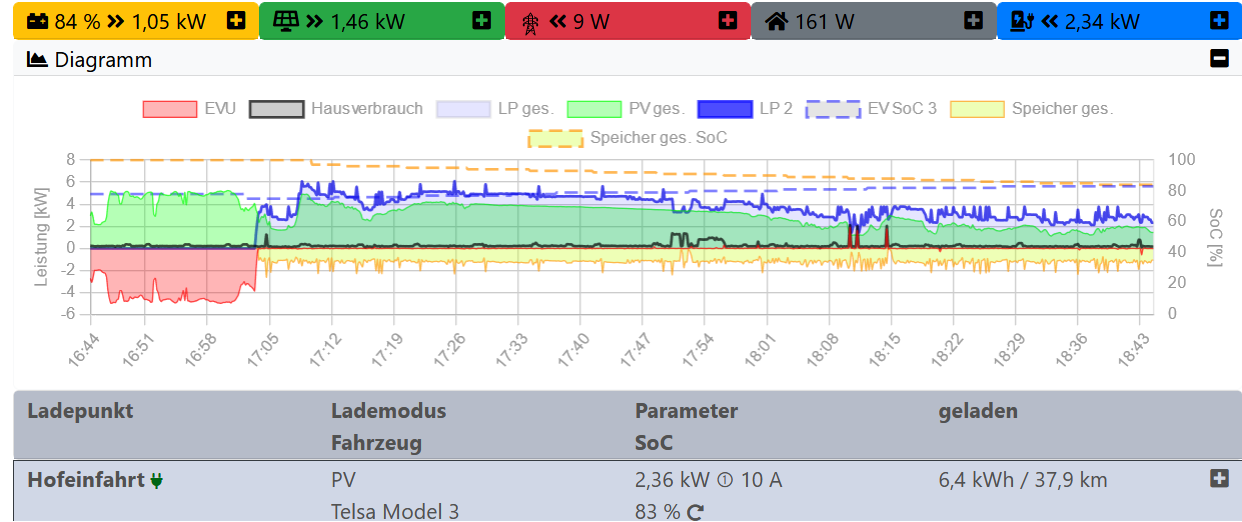The image size is (1242, 522).
Task: Hide the PV ges. series in legend
Action: point(626,108)
